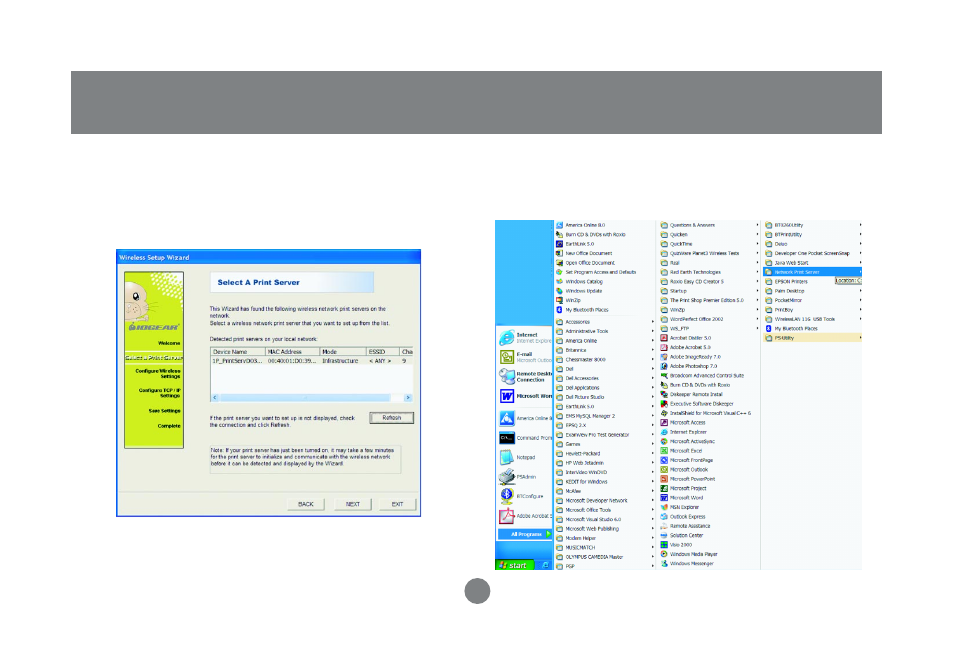This screenshot has width=954, height=663.
Task: Expand the PS-Utility submenu arrow
Action: tap(860, 338)
